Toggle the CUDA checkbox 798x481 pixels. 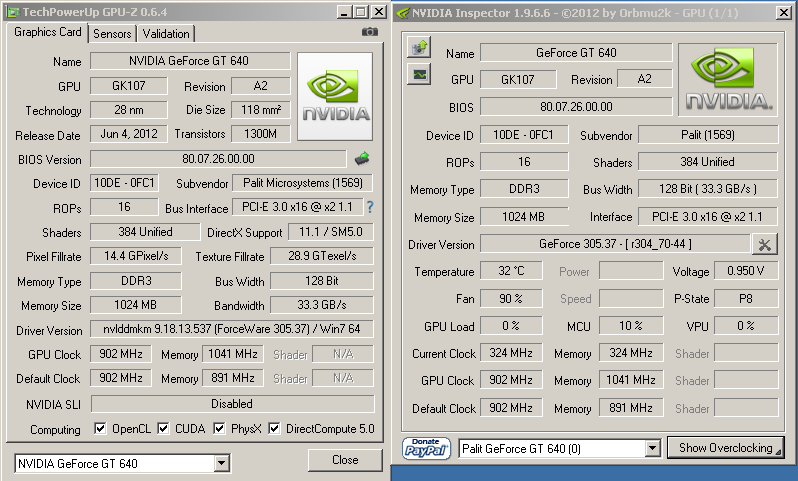click(164, 429)
